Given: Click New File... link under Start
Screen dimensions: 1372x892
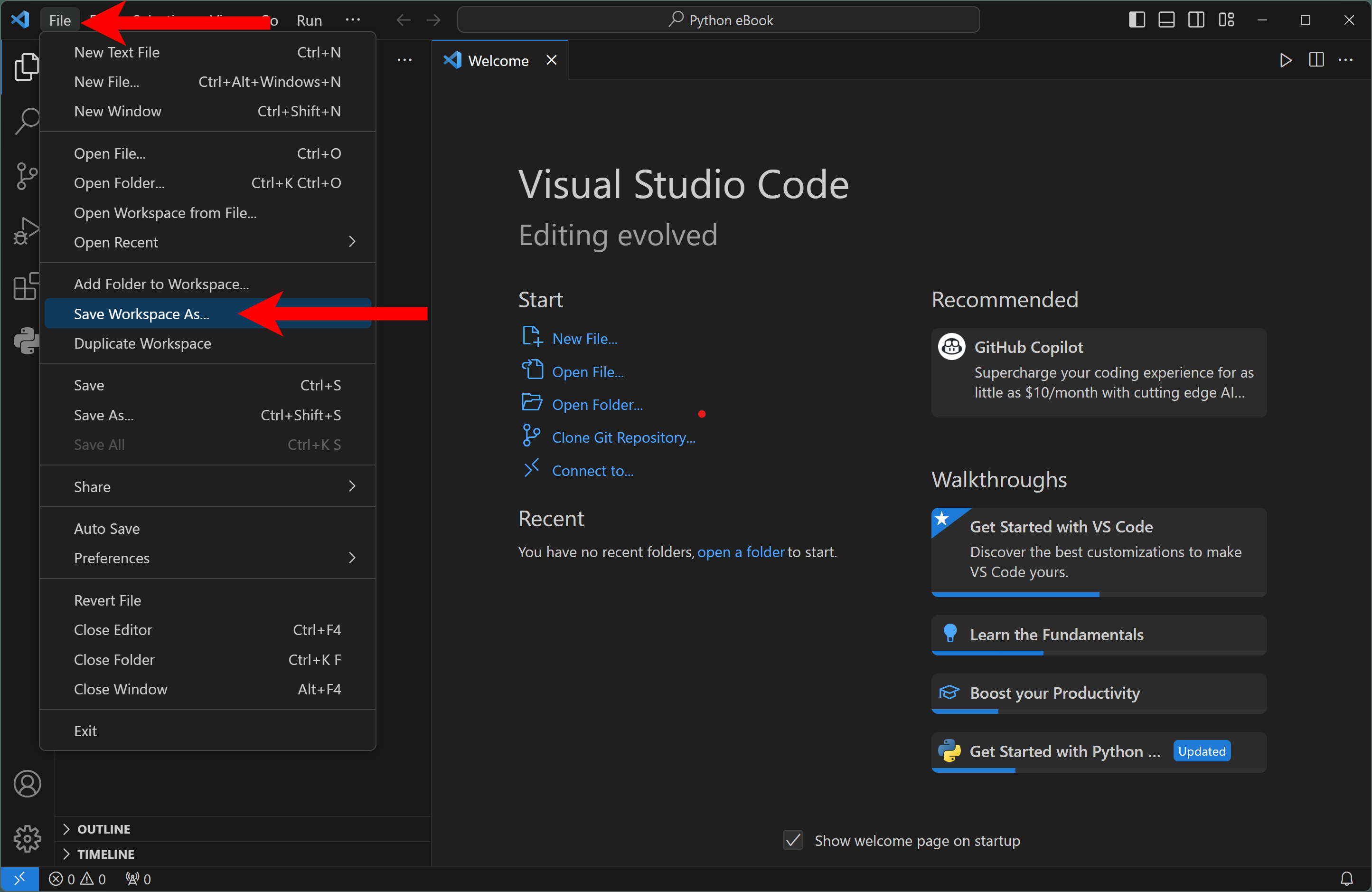Looking at the screenshot, I should 584,339.
